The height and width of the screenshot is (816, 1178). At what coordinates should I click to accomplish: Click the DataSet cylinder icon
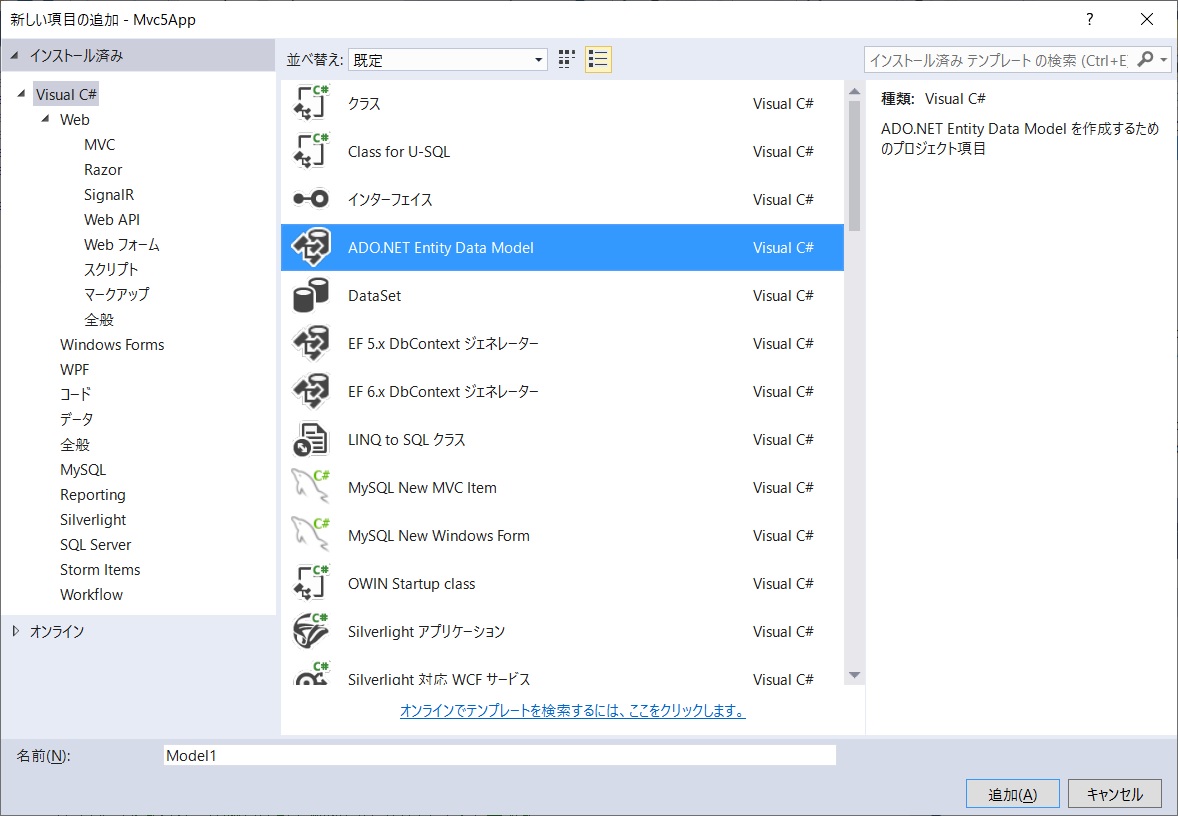pyautogui.click(x=310, y=296)
